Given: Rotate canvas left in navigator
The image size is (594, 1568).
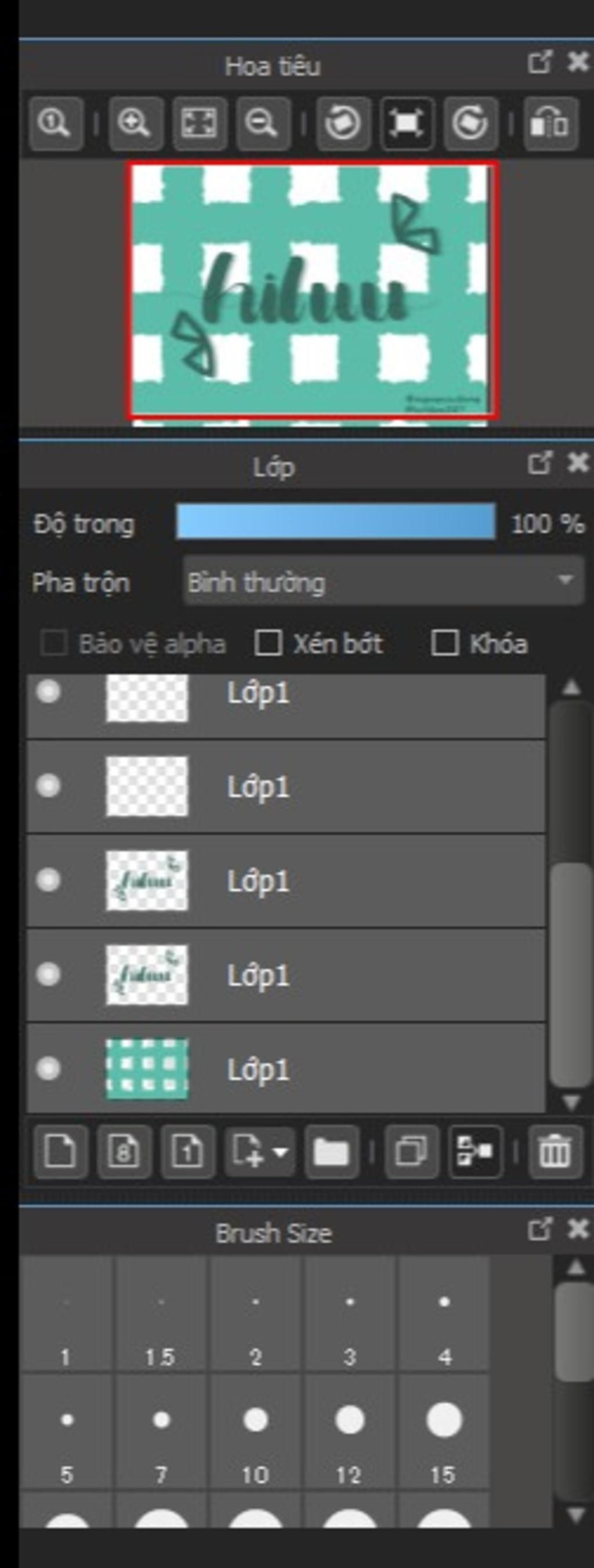Looking at the screenshot, I should coord(343,124).
